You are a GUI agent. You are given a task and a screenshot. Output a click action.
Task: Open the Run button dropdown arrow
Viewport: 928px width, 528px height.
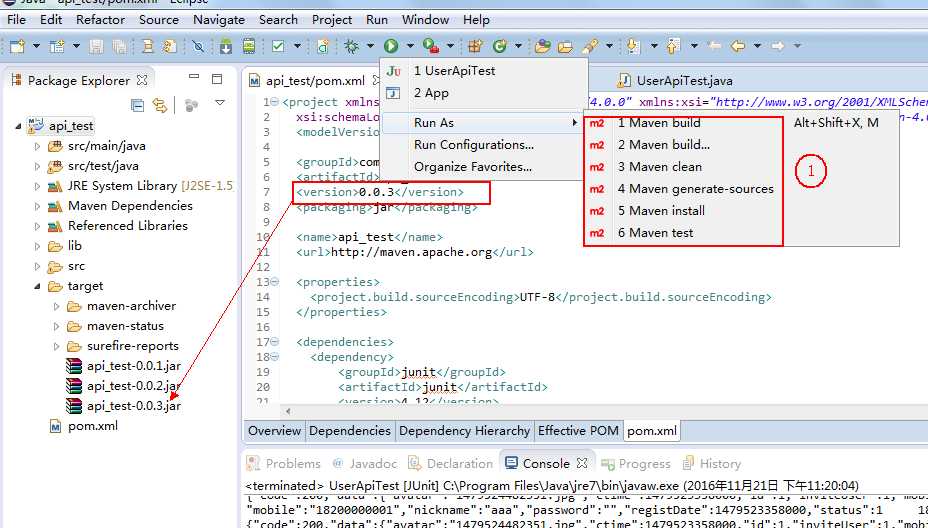(410, 46)
